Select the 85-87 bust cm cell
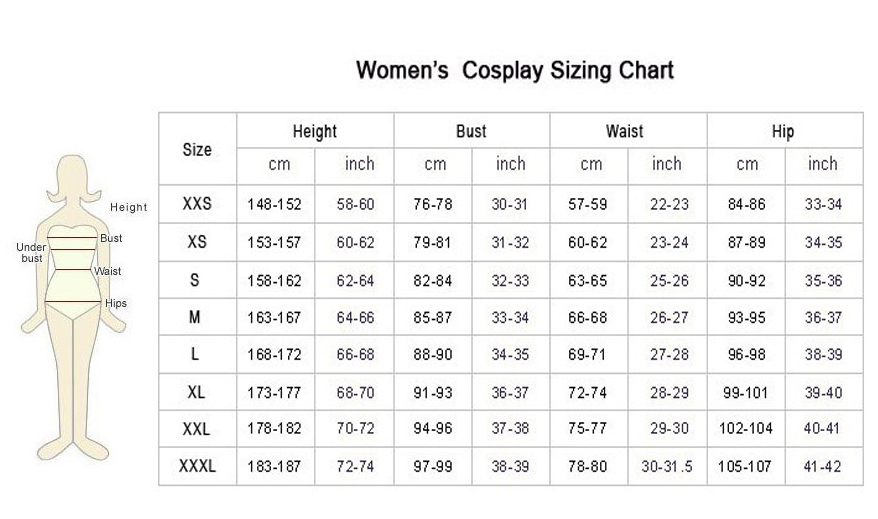The height and width of the screenshot is (519, 878). (433, 317)
